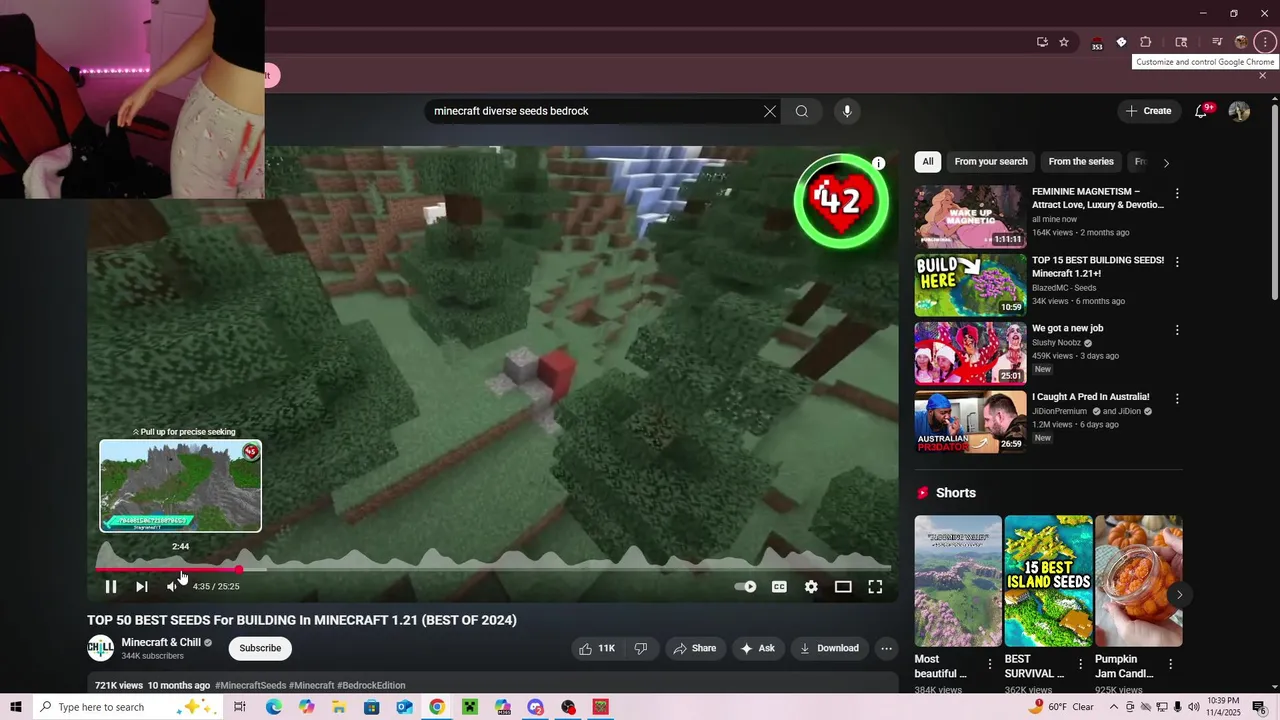
Task: Click video info card icon
Action: [x=878, y=163]
